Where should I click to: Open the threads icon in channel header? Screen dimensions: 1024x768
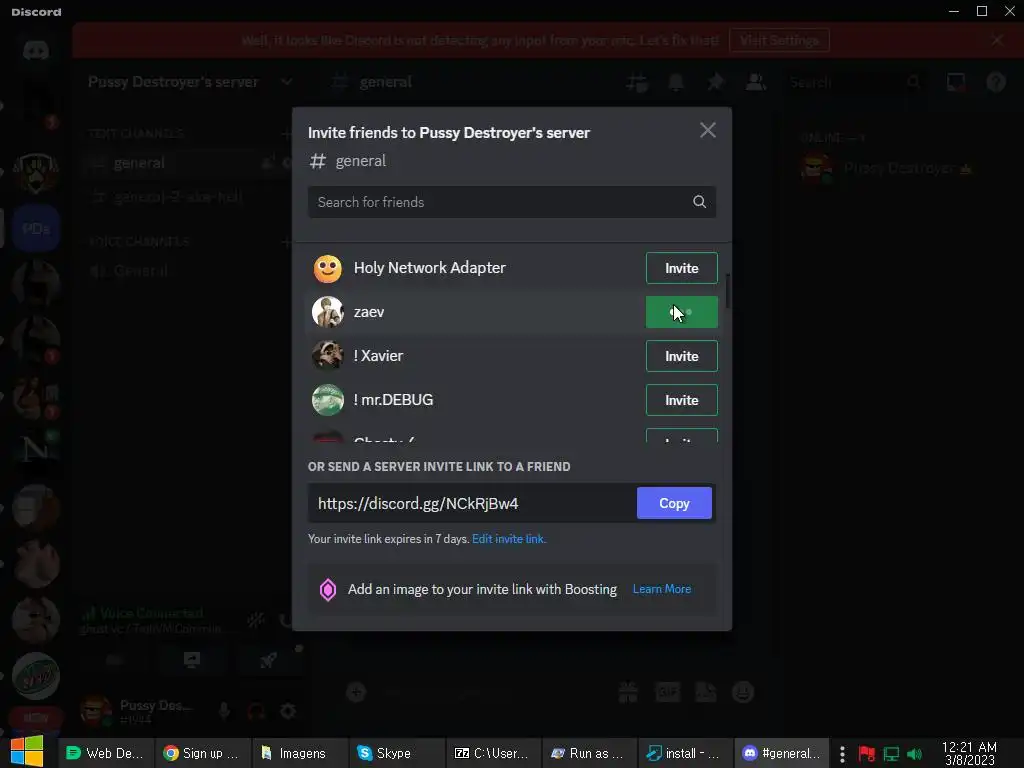(636, 82)
